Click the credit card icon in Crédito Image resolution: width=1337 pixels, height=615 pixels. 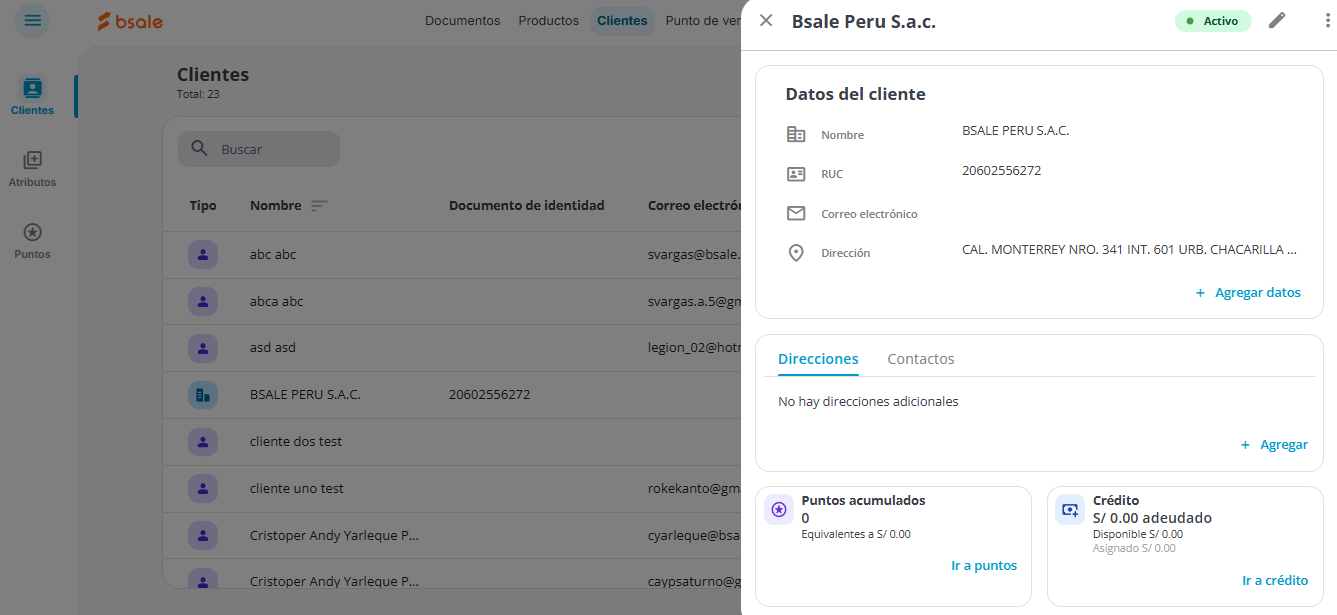[x=1070, y=509]
